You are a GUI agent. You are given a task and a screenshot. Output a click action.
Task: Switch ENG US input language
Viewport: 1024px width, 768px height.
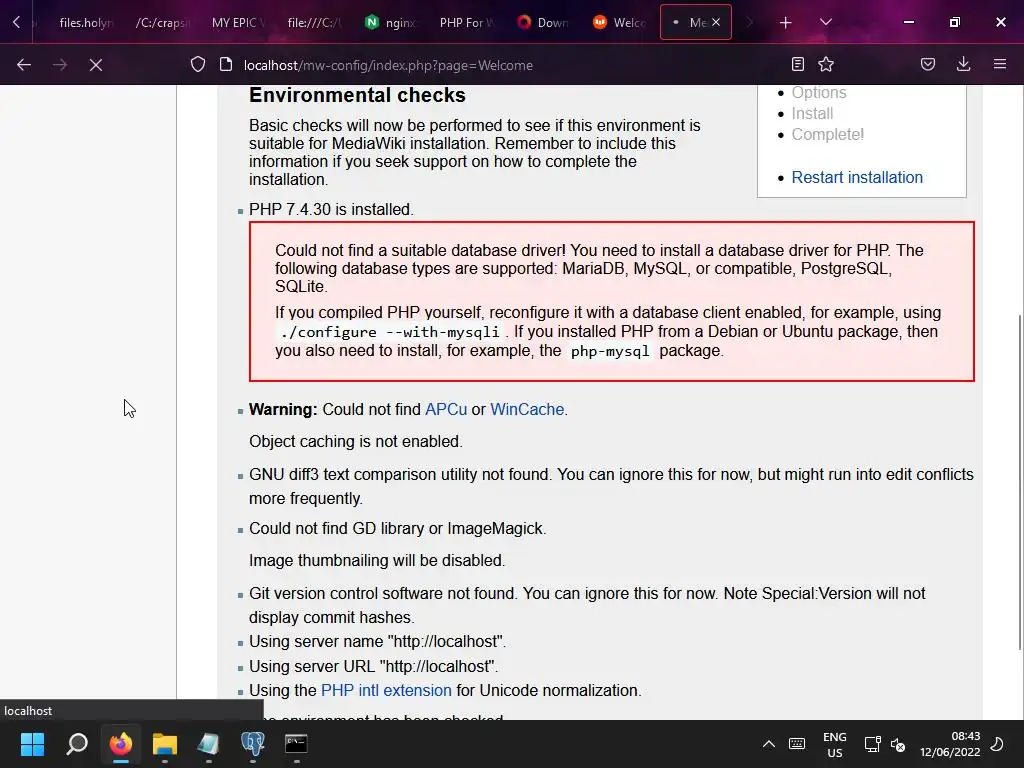pos(835,744)
